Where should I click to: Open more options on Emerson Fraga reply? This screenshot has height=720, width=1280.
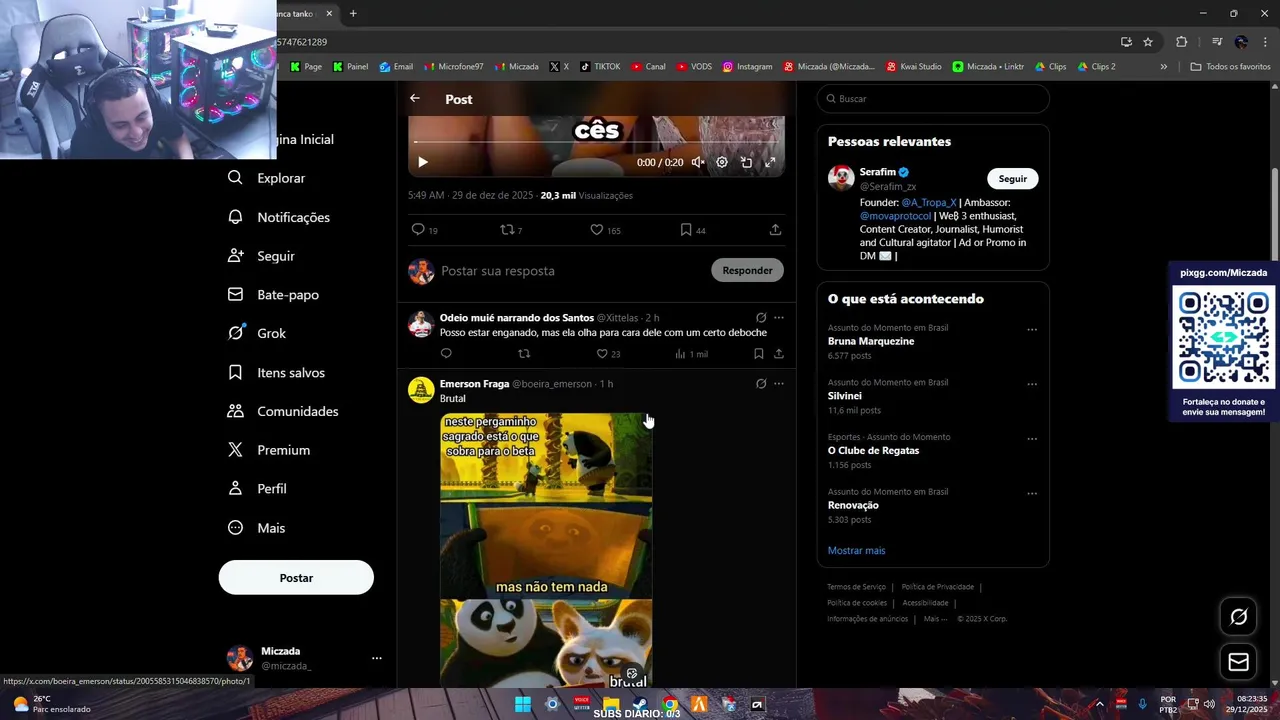[779, 384]
